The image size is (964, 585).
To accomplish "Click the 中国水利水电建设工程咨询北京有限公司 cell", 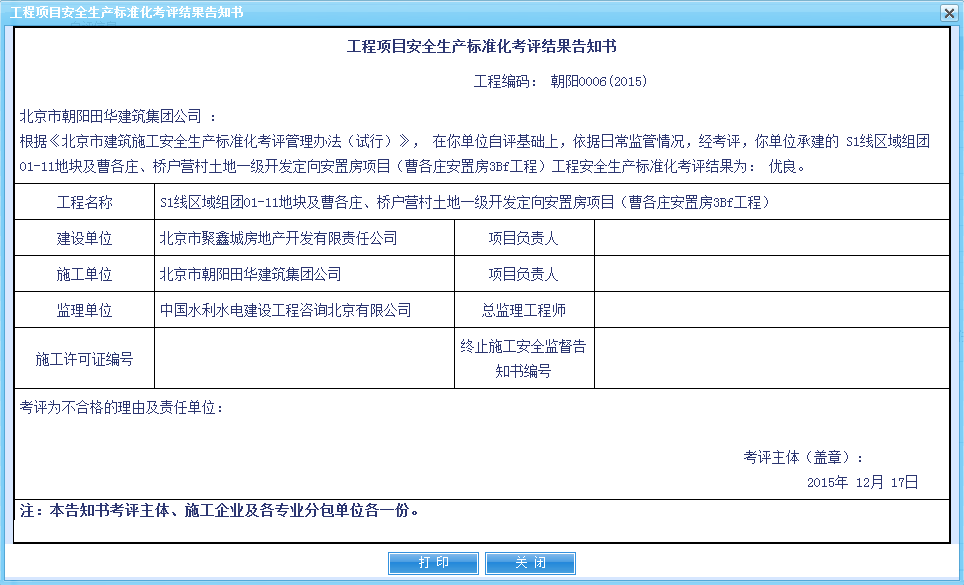I will (285, 310).
